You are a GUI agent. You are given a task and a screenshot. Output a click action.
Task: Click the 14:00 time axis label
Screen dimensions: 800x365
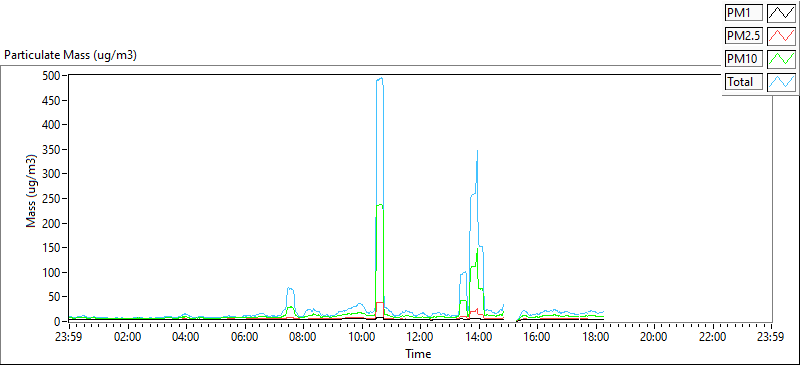pyautogui.click(x=479, y=336)
